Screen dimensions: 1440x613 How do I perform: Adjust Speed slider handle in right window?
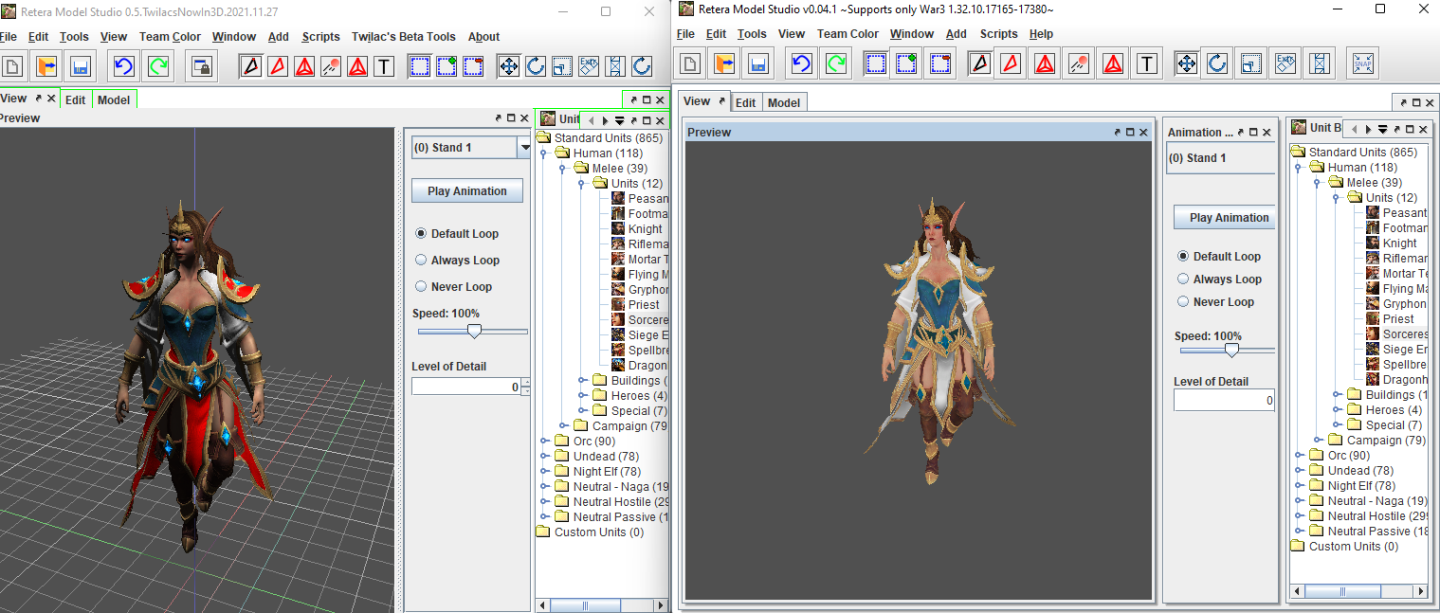pos(1232,350)
